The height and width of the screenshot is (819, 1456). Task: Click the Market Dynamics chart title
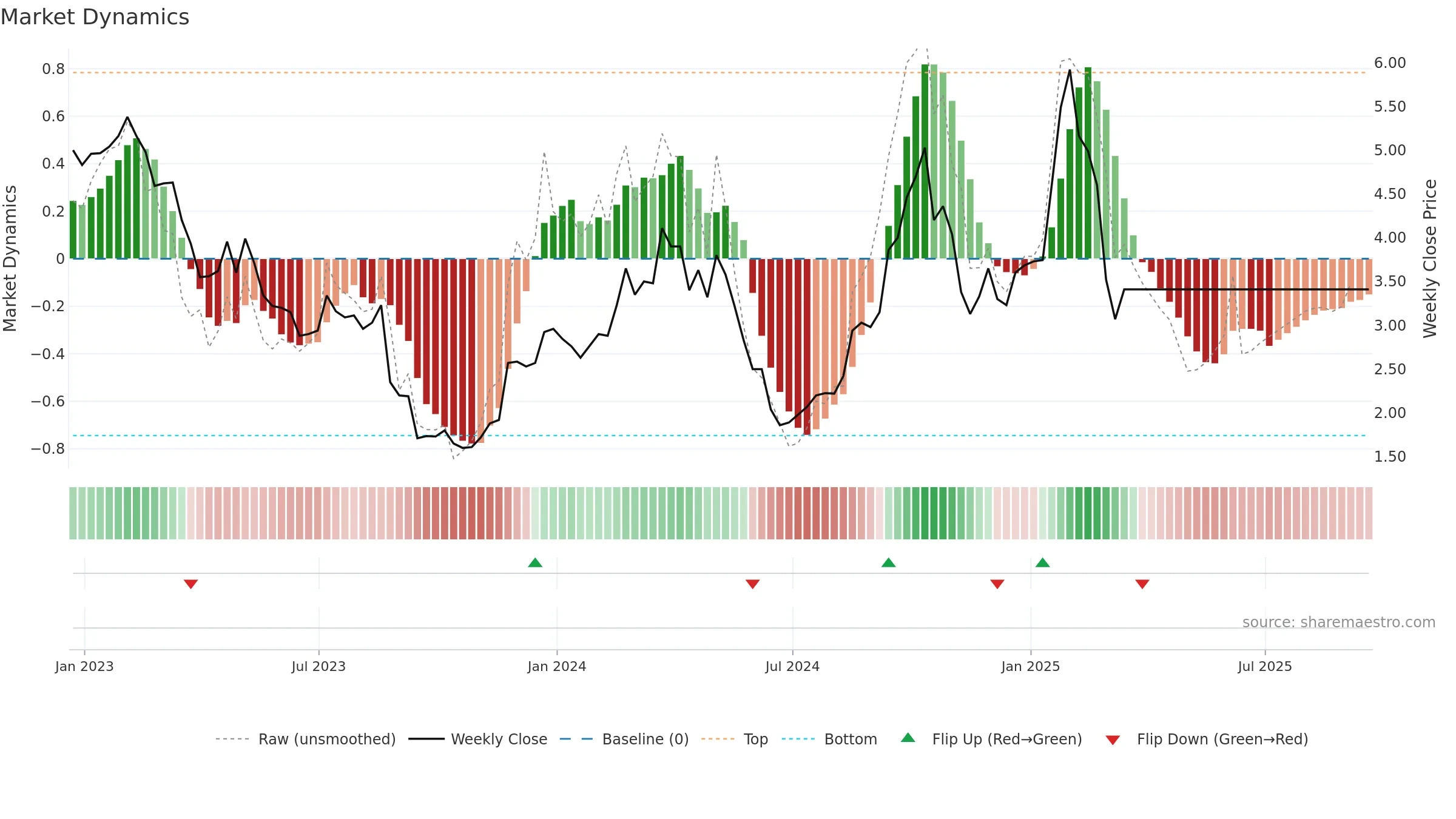click(x=95, y=17)
